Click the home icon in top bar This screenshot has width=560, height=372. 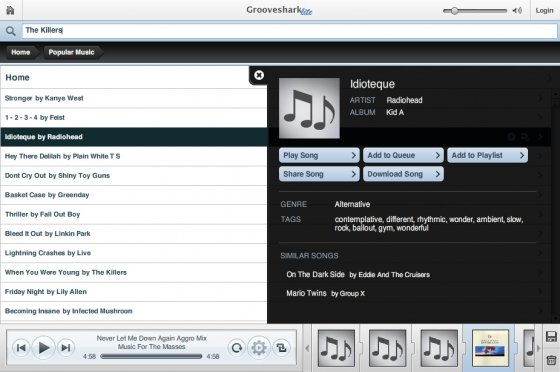click(10, 10)
